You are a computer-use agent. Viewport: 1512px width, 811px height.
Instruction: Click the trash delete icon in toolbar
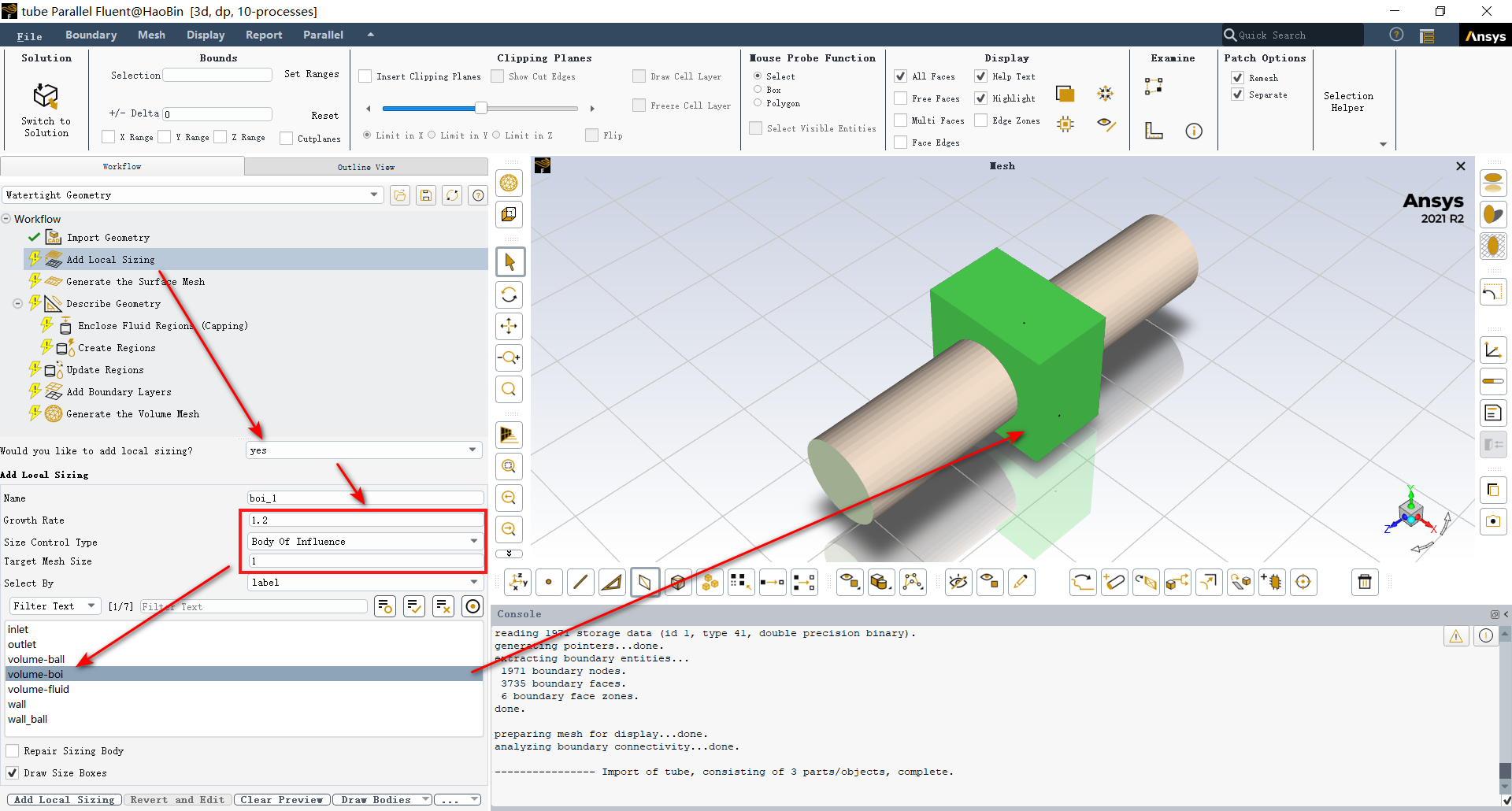1365,582
